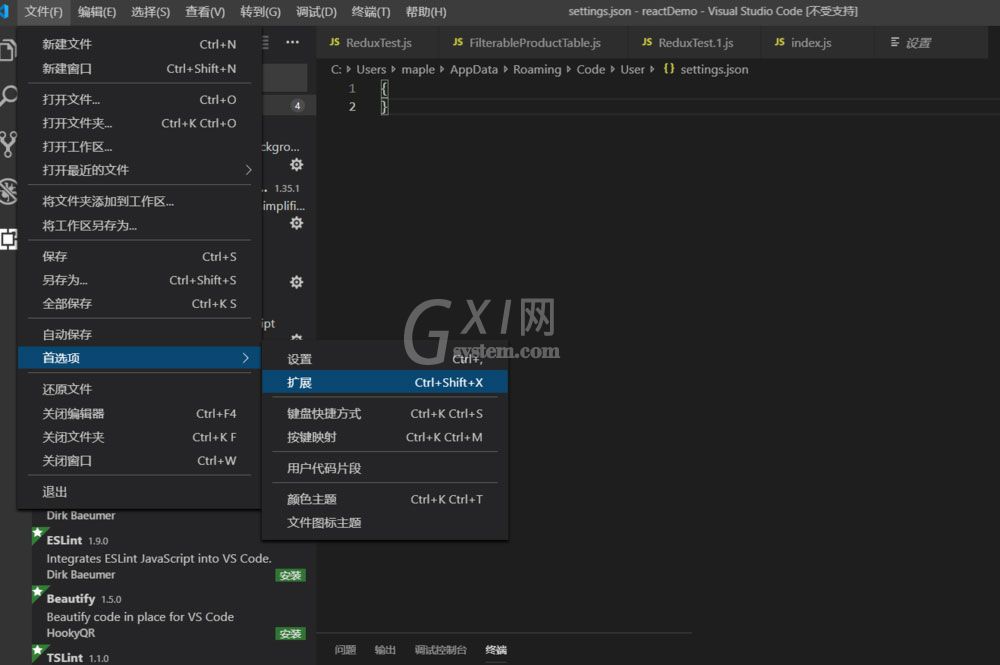This screenshot has width=1000, height=665.
Task: Open 调试控制台 panel tab
Action: 440,650
